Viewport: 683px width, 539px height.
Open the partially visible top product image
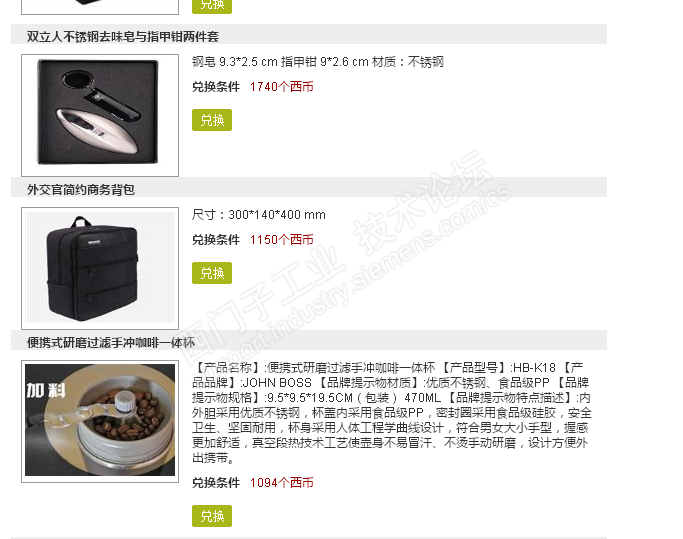(x=100, y=7)
